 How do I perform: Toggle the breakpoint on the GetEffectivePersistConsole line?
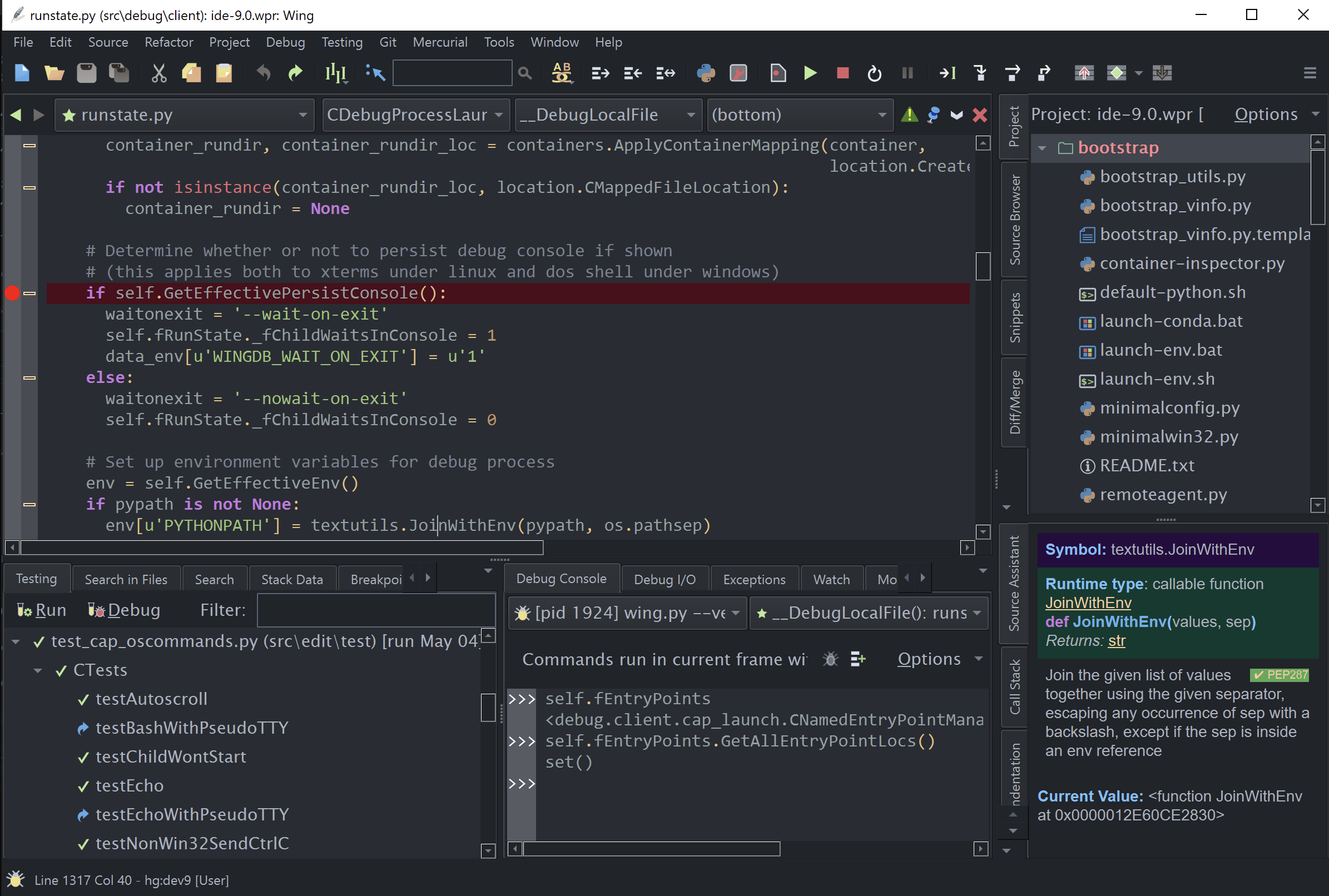coord(12,293)
